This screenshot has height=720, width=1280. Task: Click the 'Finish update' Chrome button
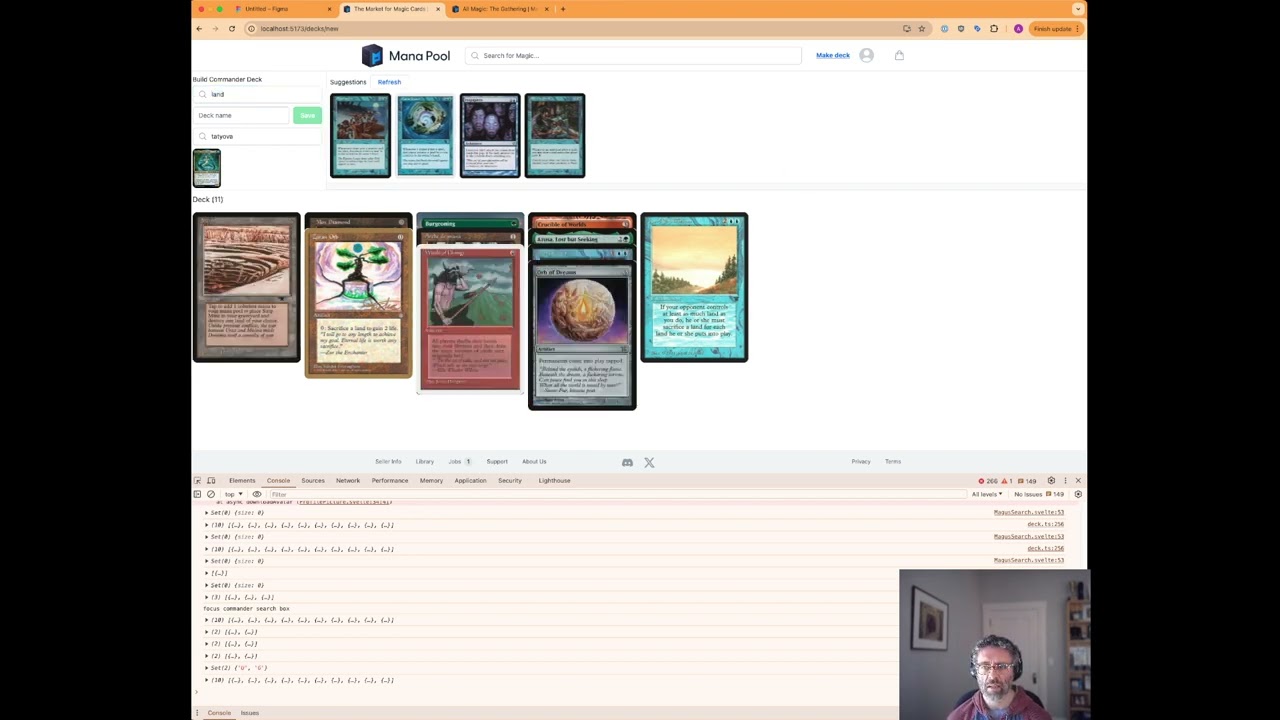(1057, 29)
